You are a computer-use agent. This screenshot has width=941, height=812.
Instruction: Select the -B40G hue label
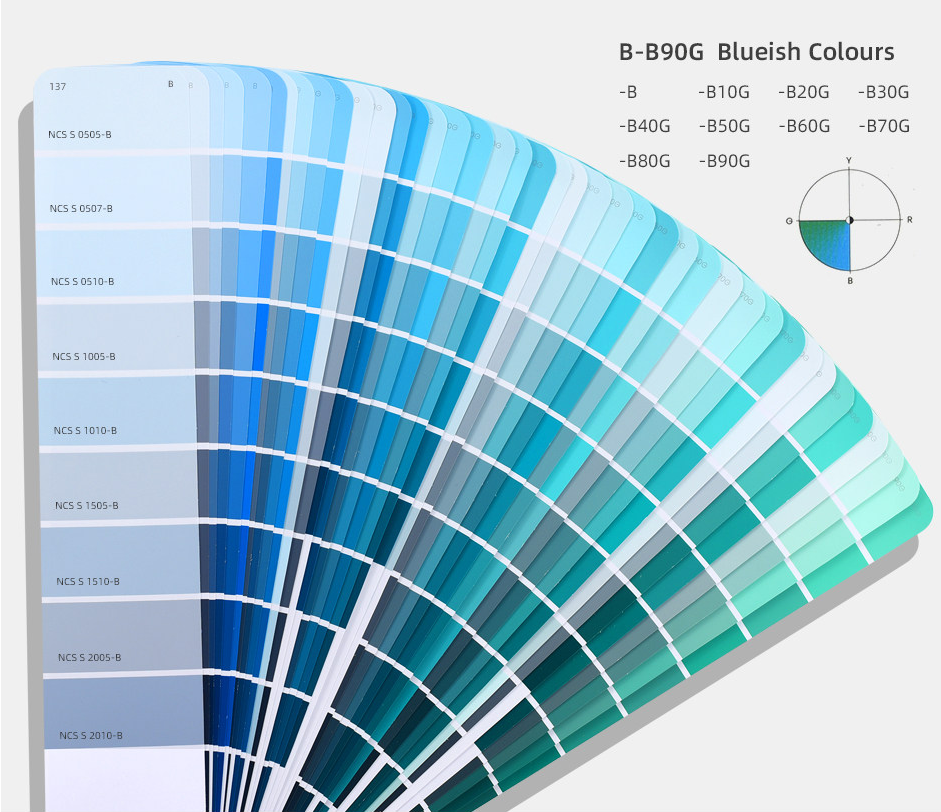tap(645, 127)
